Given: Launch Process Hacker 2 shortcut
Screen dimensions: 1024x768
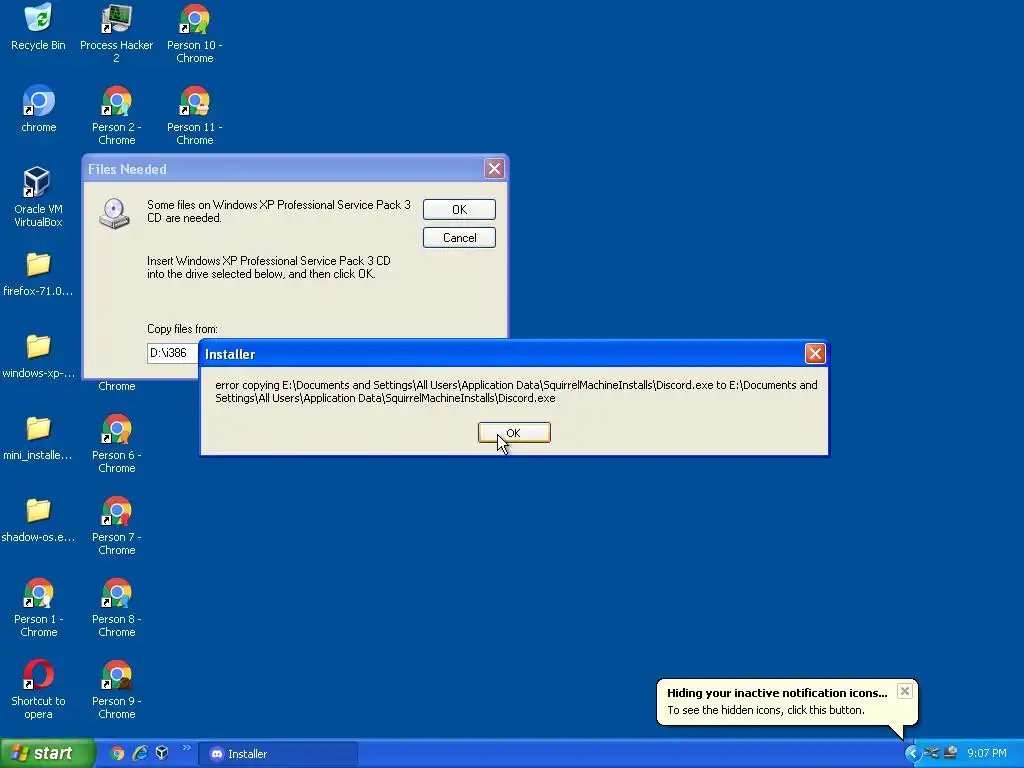Looking at the screenshot, I should point(116,33).
